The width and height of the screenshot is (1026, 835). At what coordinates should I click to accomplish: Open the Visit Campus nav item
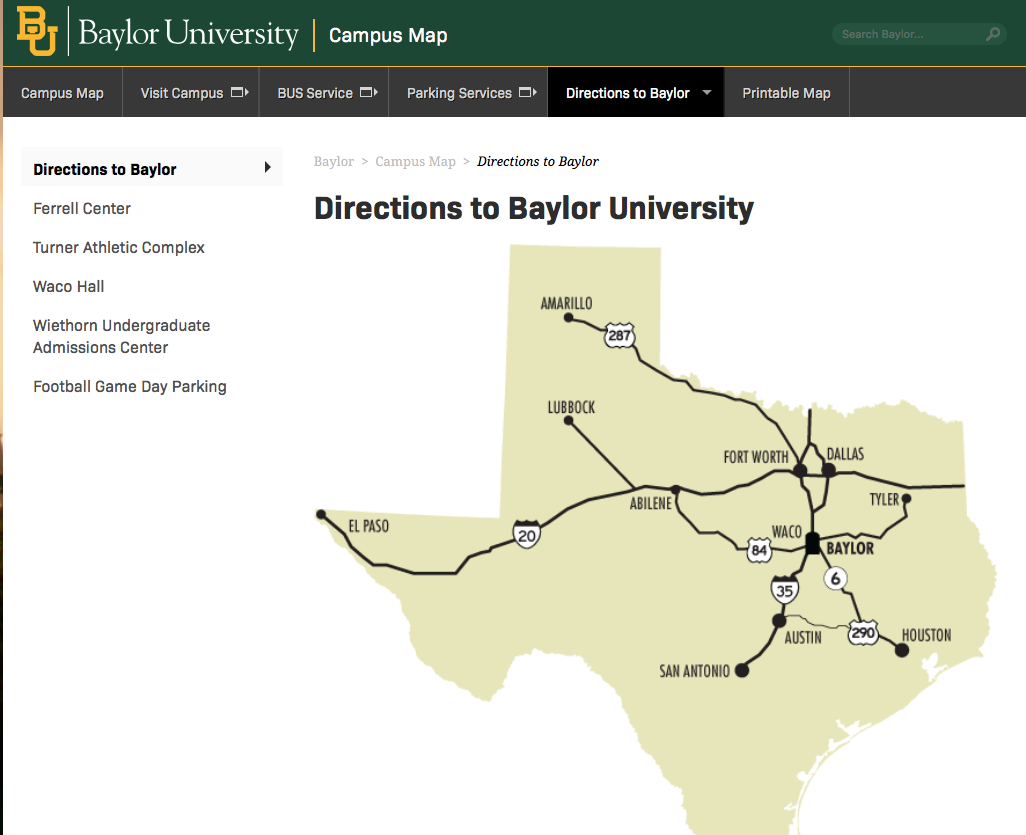coord(191,93)
